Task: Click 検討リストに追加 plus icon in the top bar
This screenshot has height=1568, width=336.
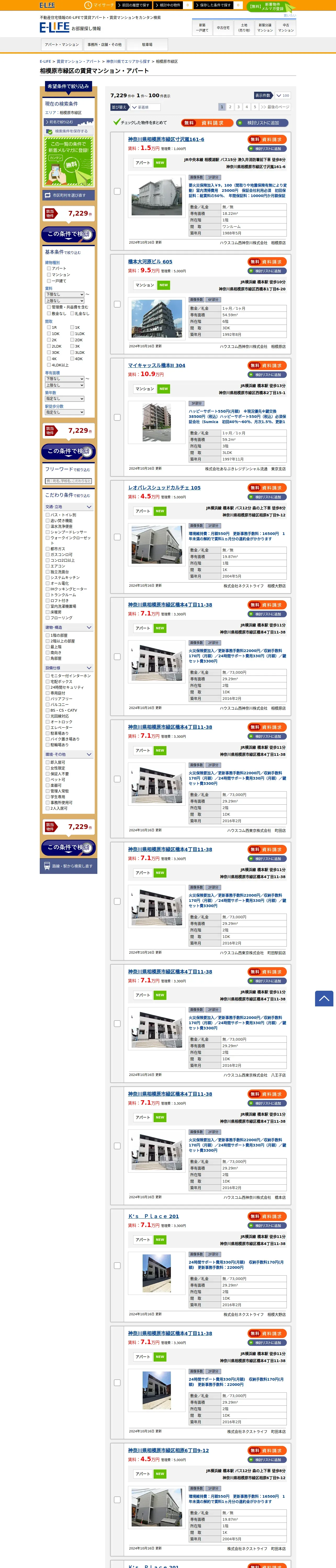Action: pos(262,123)
